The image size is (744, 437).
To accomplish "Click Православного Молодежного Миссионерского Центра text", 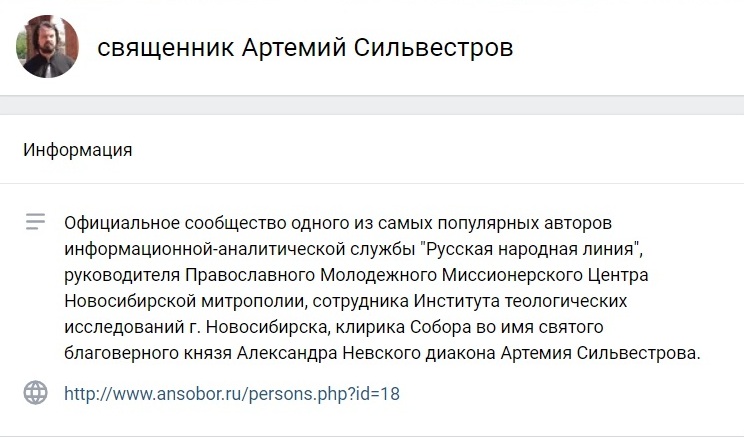I will 417,275.
